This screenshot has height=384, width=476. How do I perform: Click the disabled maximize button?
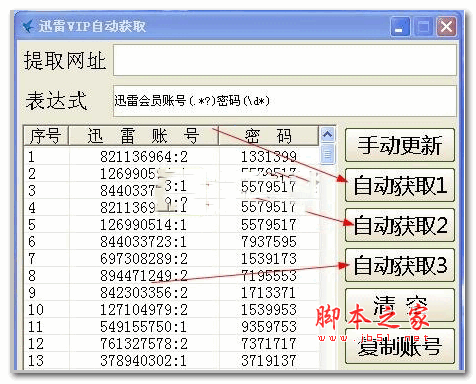[x=423, y=26]
